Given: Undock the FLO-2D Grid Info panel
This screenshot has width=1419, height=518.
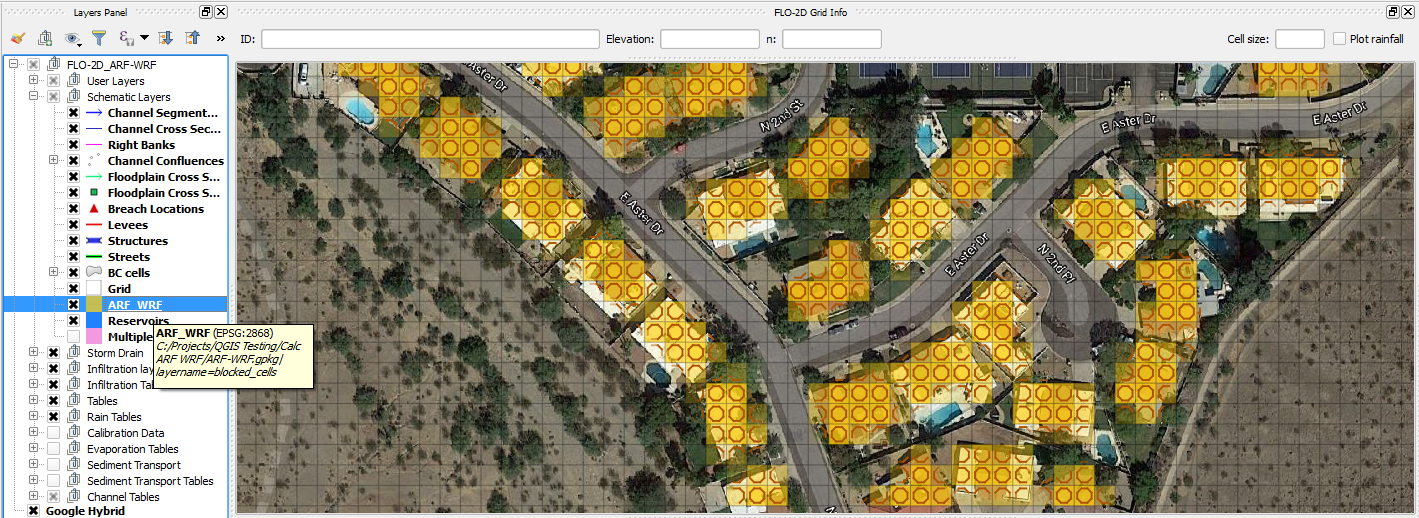Looking at the screenshot, I should coord(1393,11).
